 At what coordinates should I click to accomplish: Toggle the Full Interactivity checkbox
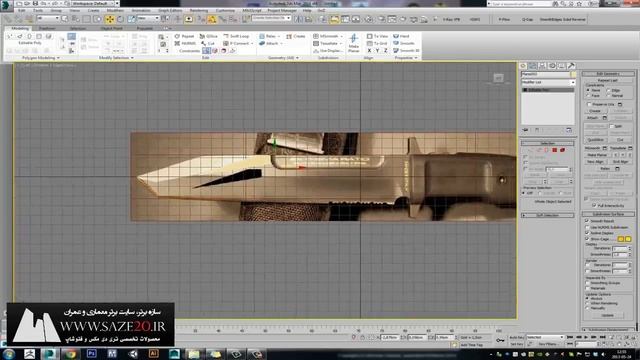point(594,205)
